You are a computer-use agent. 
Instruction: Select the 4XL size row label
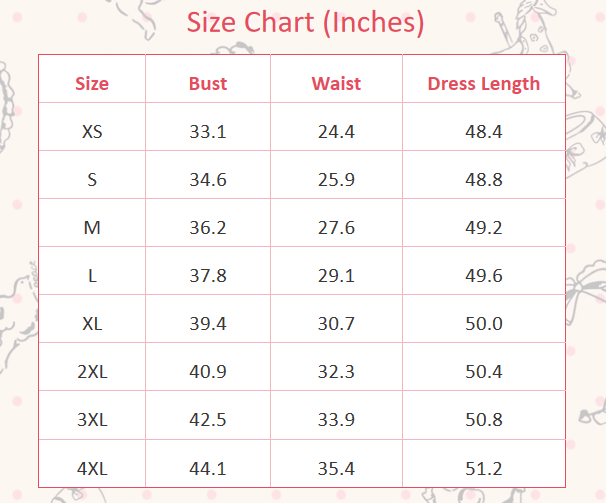coord(92,468)
